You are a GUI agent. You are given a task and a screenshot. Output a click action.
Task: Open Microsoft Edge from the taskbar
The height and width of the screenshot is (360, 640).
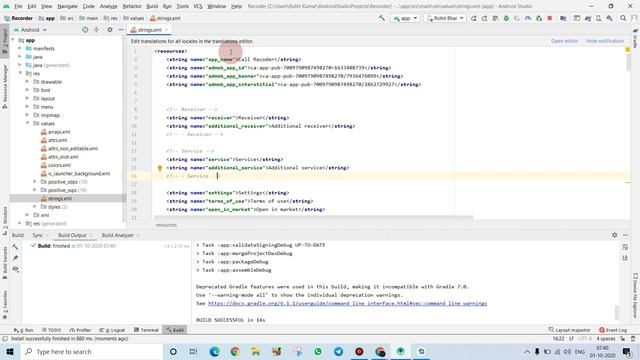[x=214, y=351]
